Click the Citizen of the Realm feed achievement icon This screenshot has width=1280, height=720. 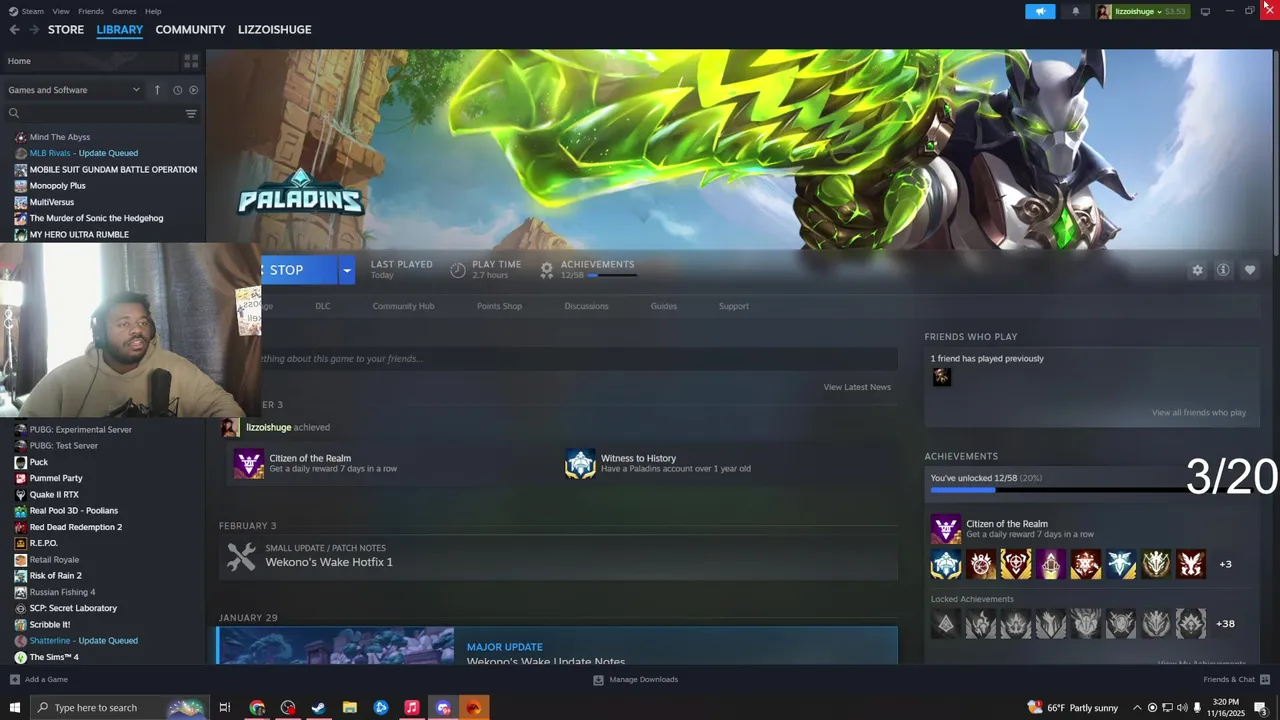tap(249, 464)
